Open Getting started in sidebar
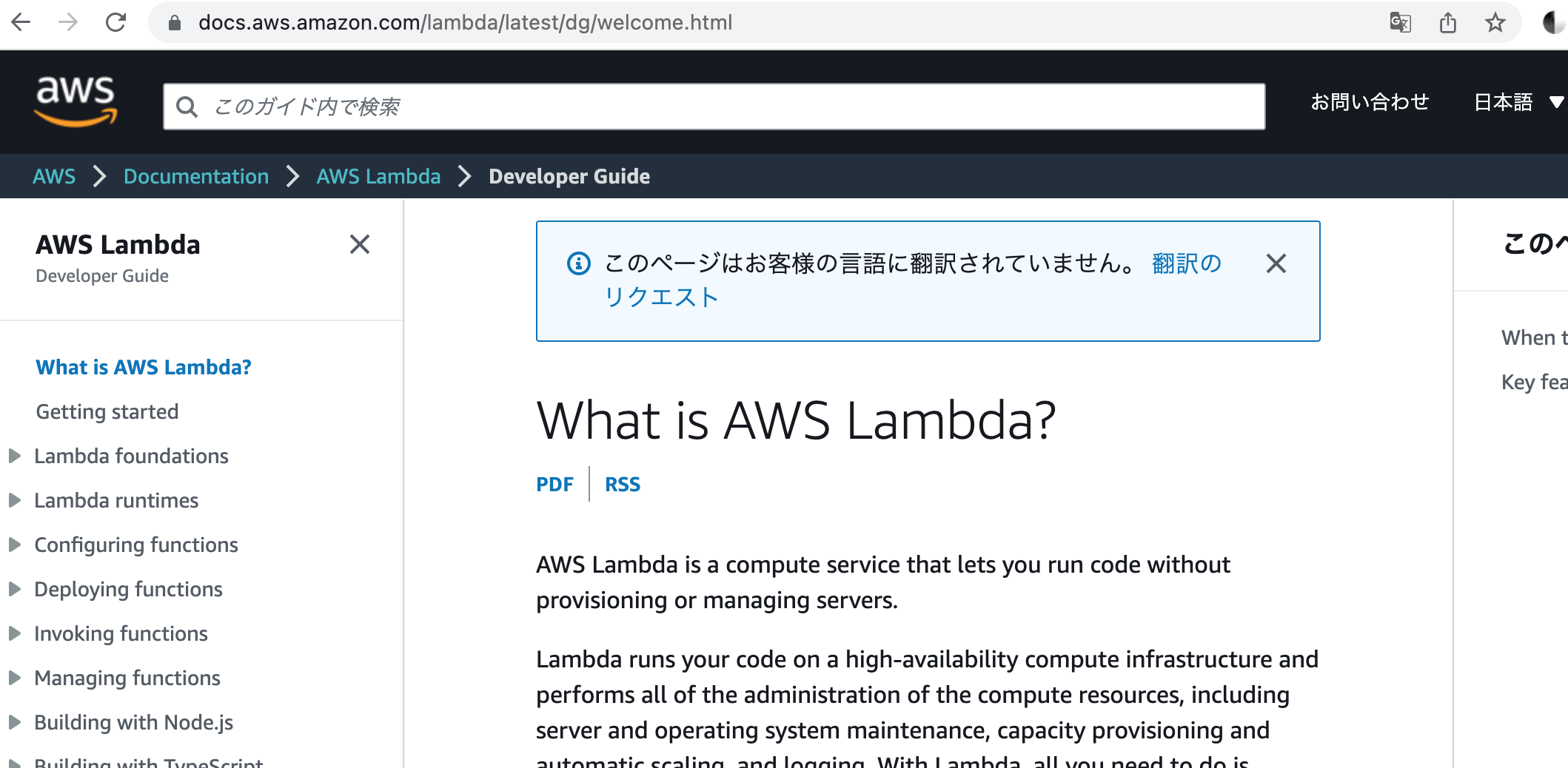This screenshot has height=768, width=1568. point(107,411)
